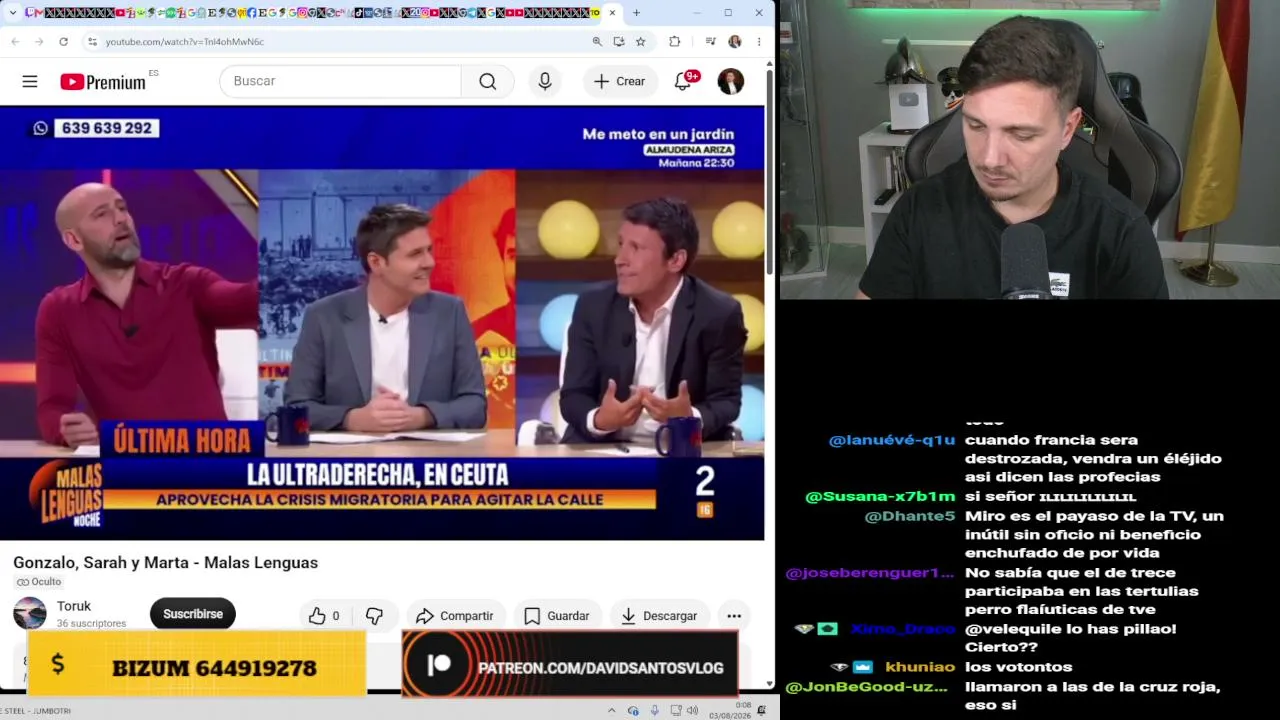Click chat message 'los votontos'
The image size is (1280, 720).
[x=1018, y=667]
